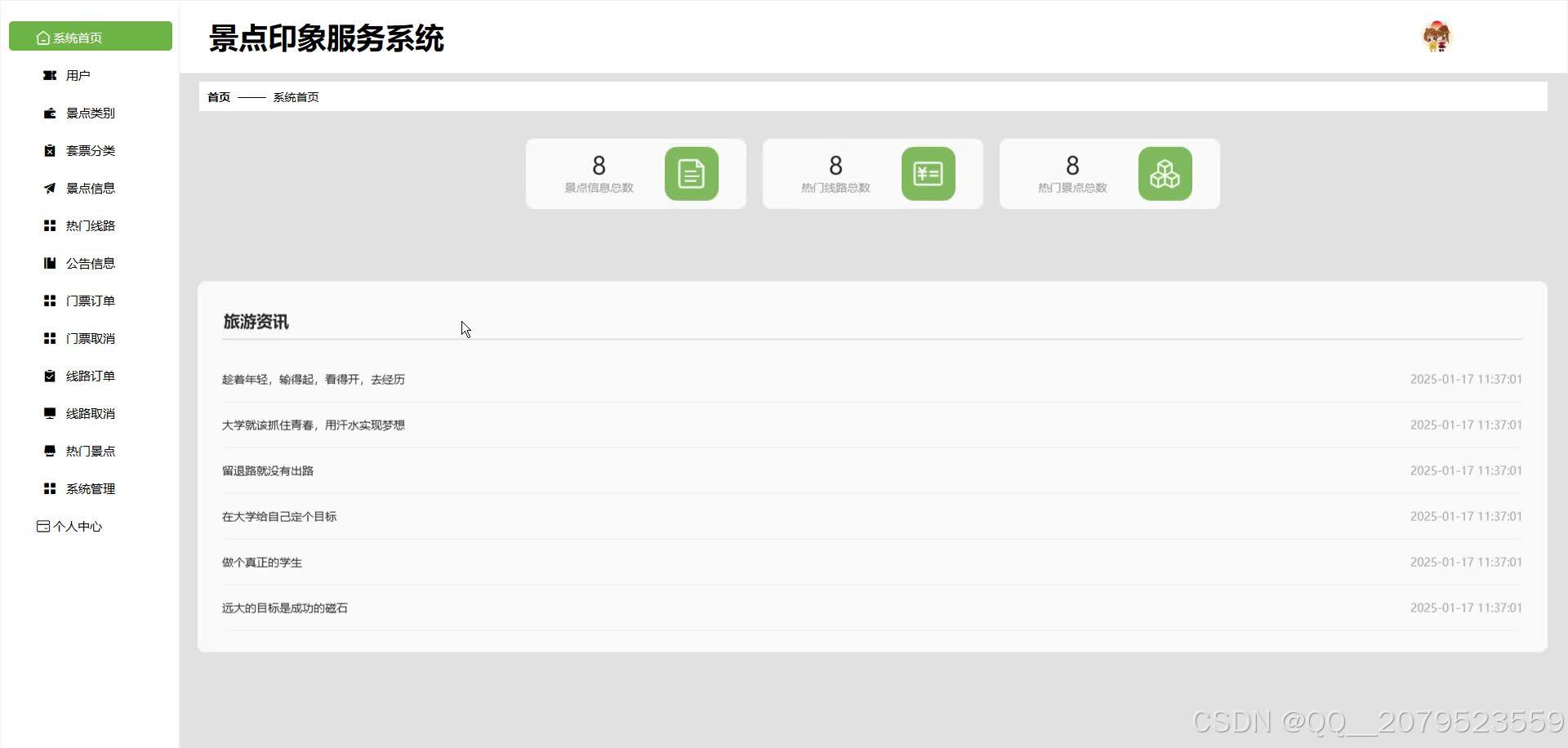The width and height of the screenshot is (1568, 748).
Task: Click the grid icon beside 系统管理
Action: pos(50,488)
